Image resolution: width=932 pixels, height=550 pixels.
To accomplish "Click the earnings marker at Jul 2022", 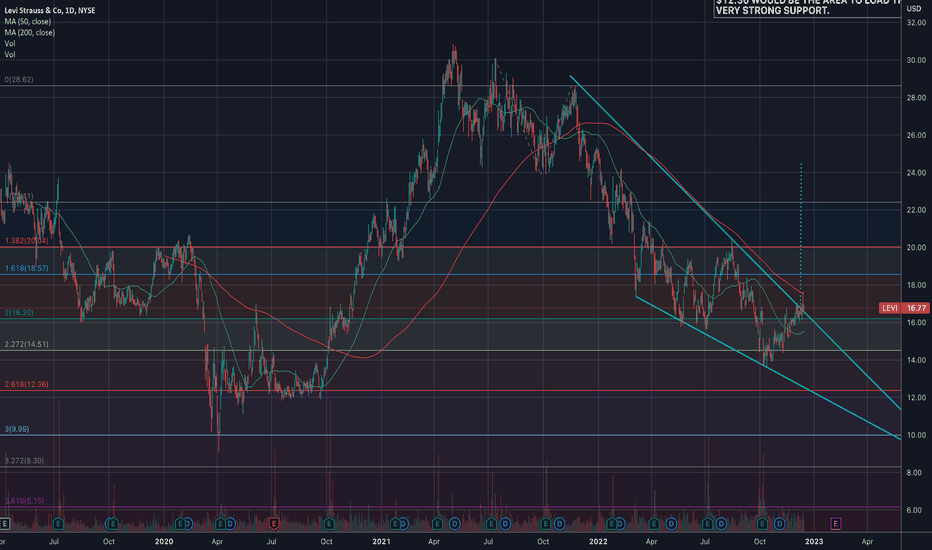I will point(707,524).
